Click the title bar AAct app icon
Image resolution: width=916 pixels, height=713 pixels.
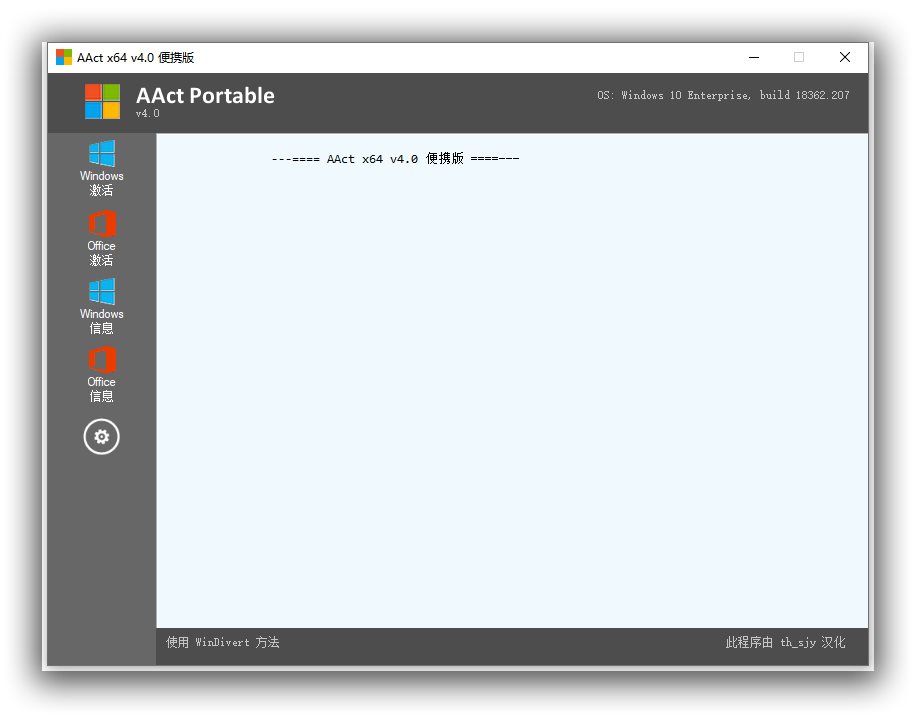click(x=64, y=57)
